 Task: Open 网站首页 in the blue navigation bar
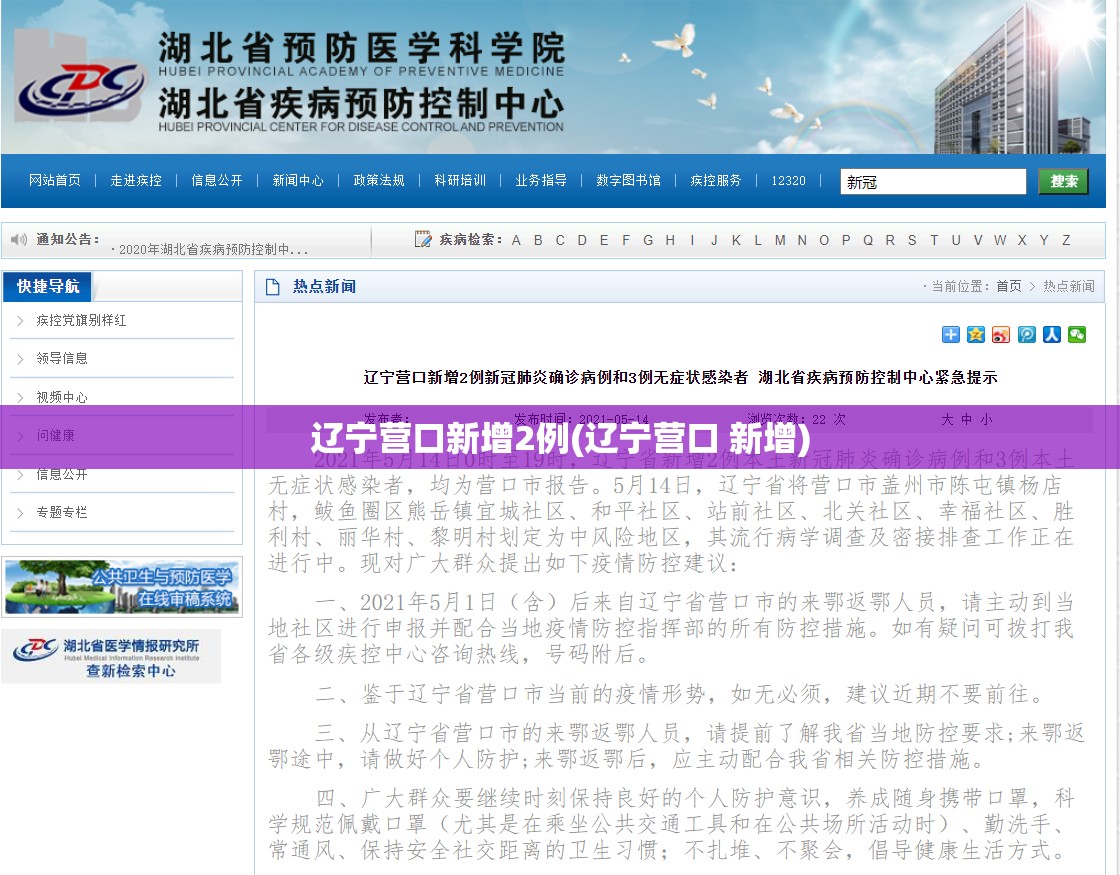[x=55, y=181]
